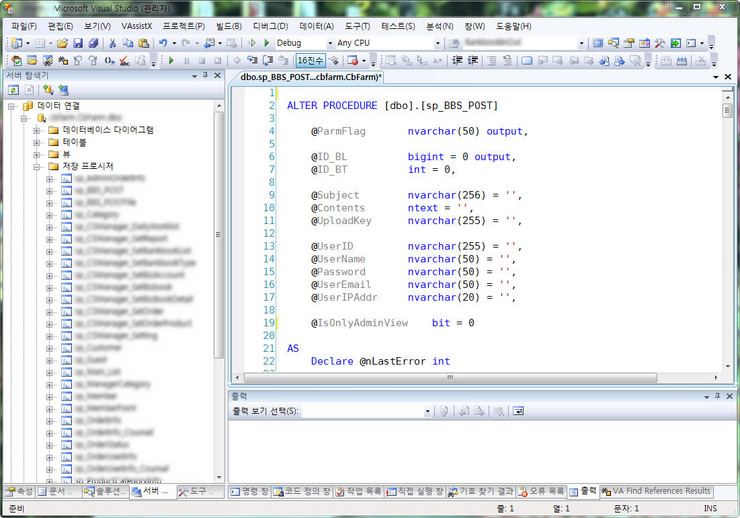Click the VAssistX Find References binoculars icon
This screenshot has width=740, height=518.
63,60
